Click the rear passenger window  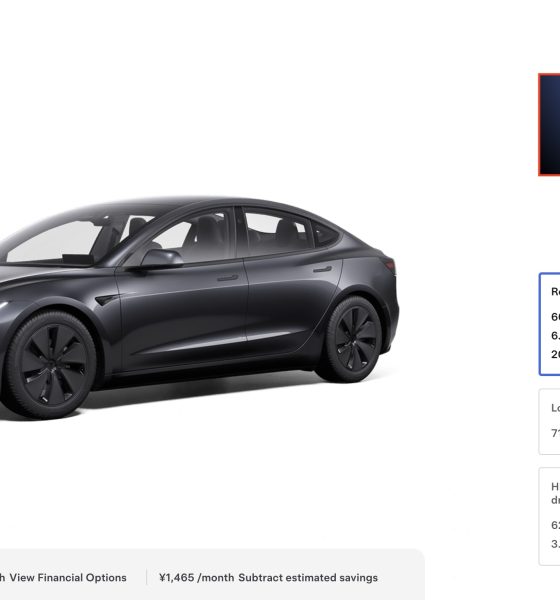(x=276, y=230)
